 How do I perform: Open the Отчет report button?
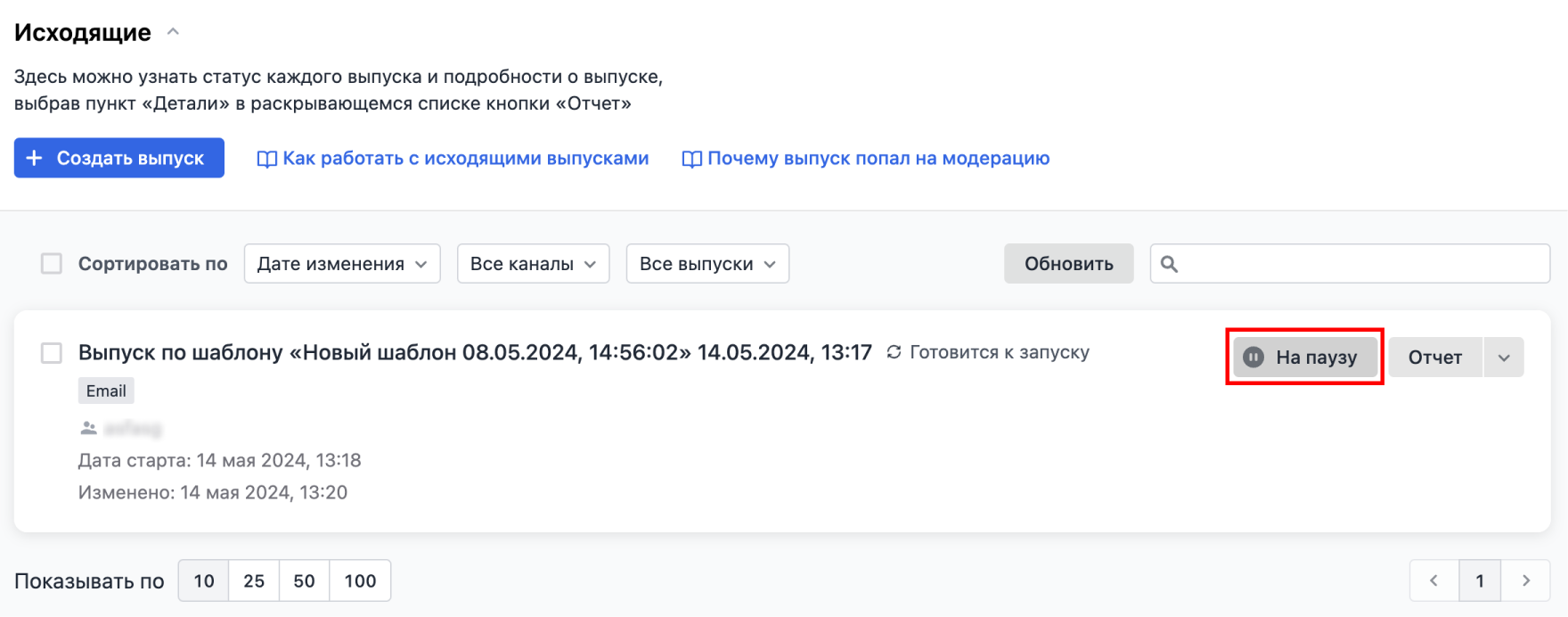point(1434,357)
